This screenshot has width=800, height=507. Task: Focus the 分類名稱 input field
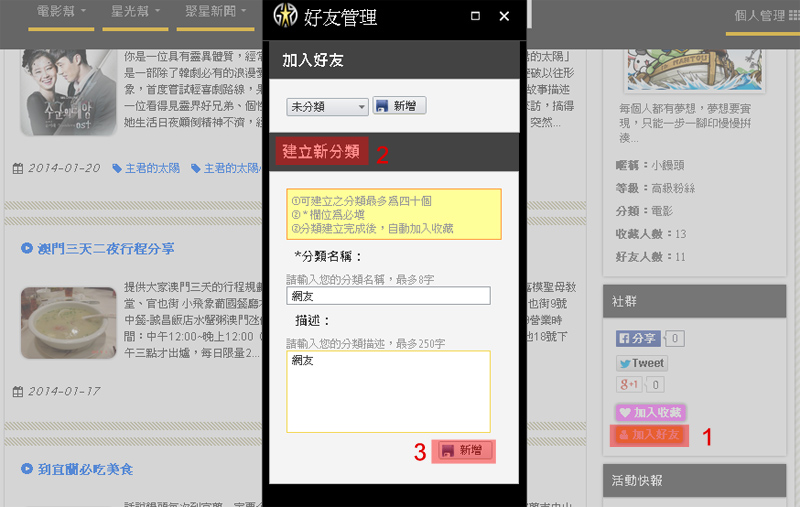[x=388, y=295]
